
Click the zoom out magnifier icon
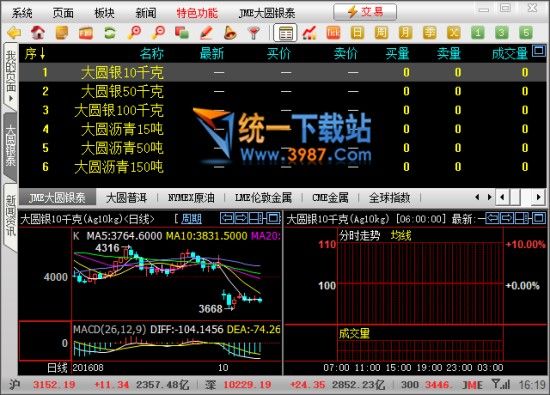pyautogui.click(x=158, y=33)
